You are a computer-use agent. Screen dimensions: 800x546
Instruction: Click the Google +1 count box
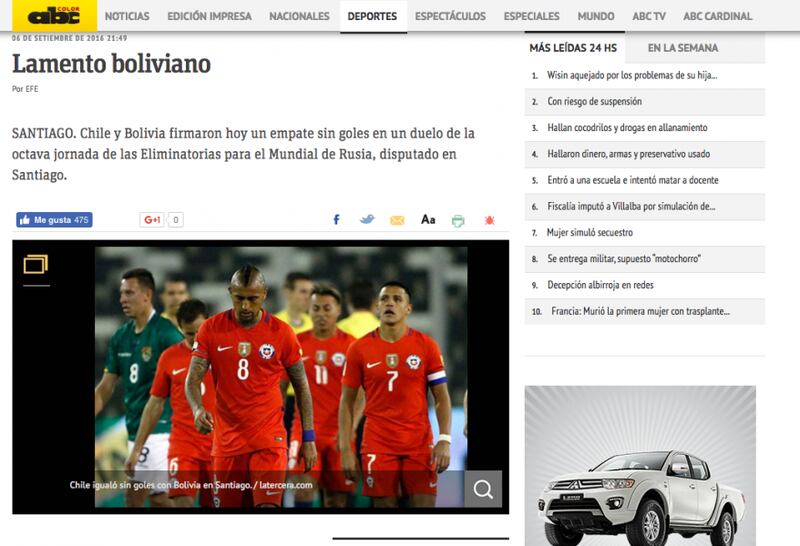point(176,220)
